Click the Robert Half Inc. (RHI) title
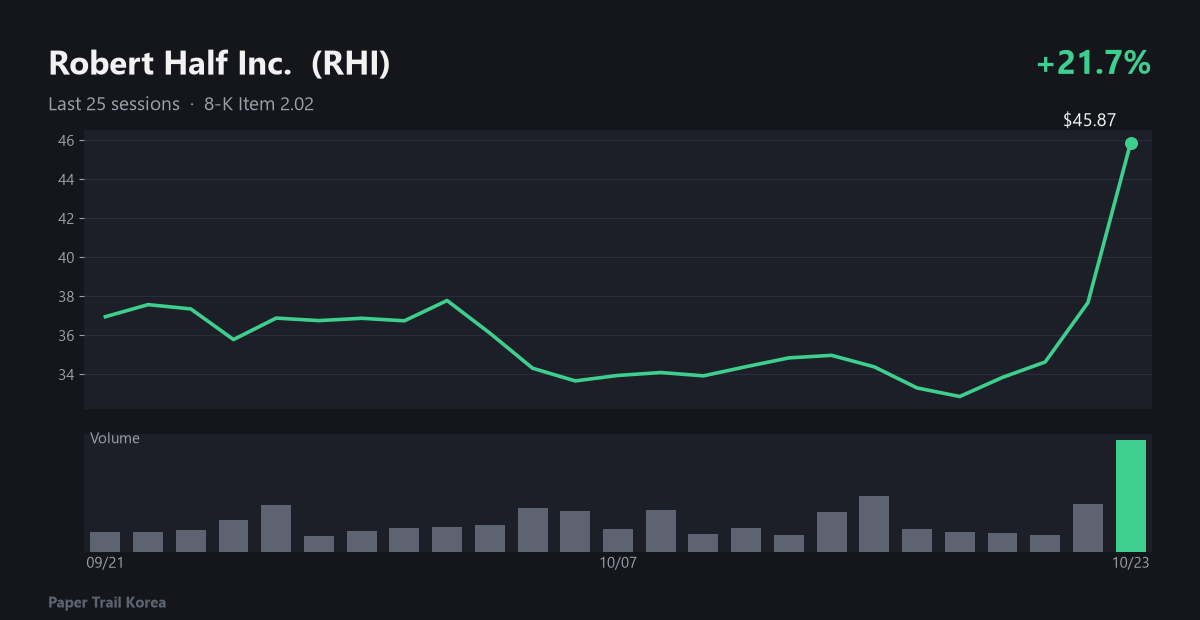The image size is (1200, 620). pyautogui.click(x=219, y=63)
